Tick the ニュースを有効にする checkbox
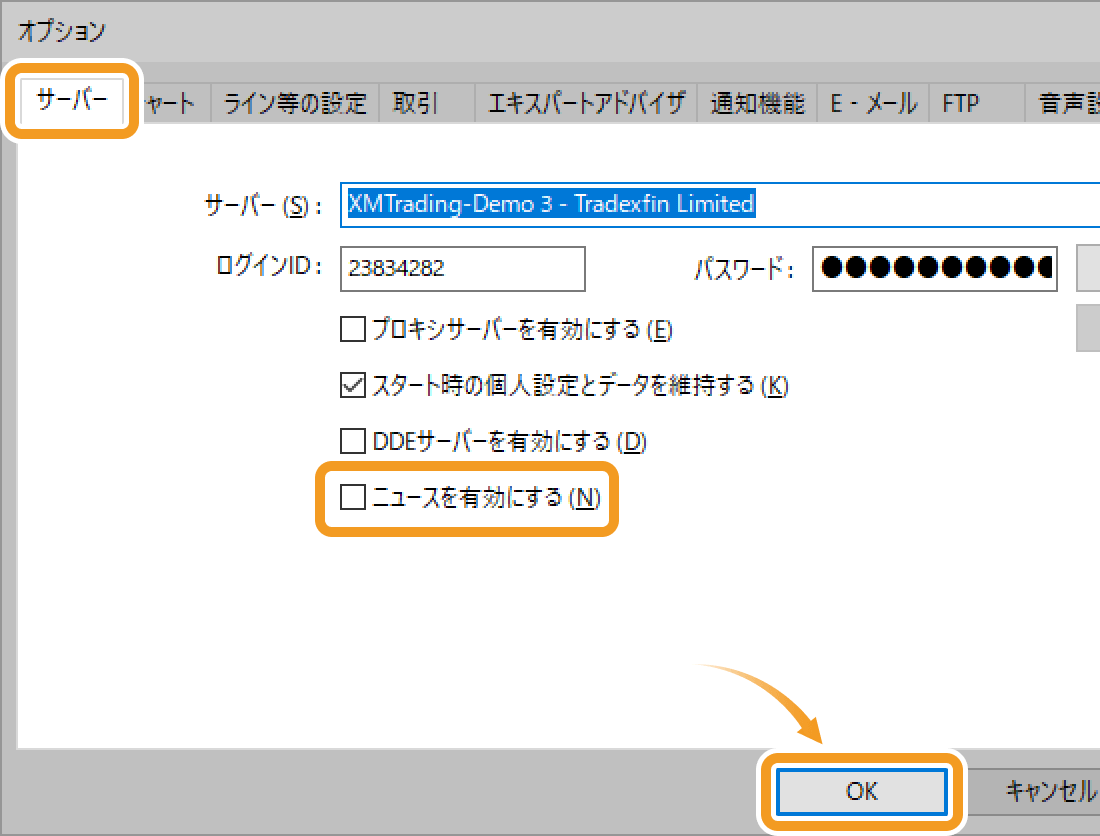 353,497
